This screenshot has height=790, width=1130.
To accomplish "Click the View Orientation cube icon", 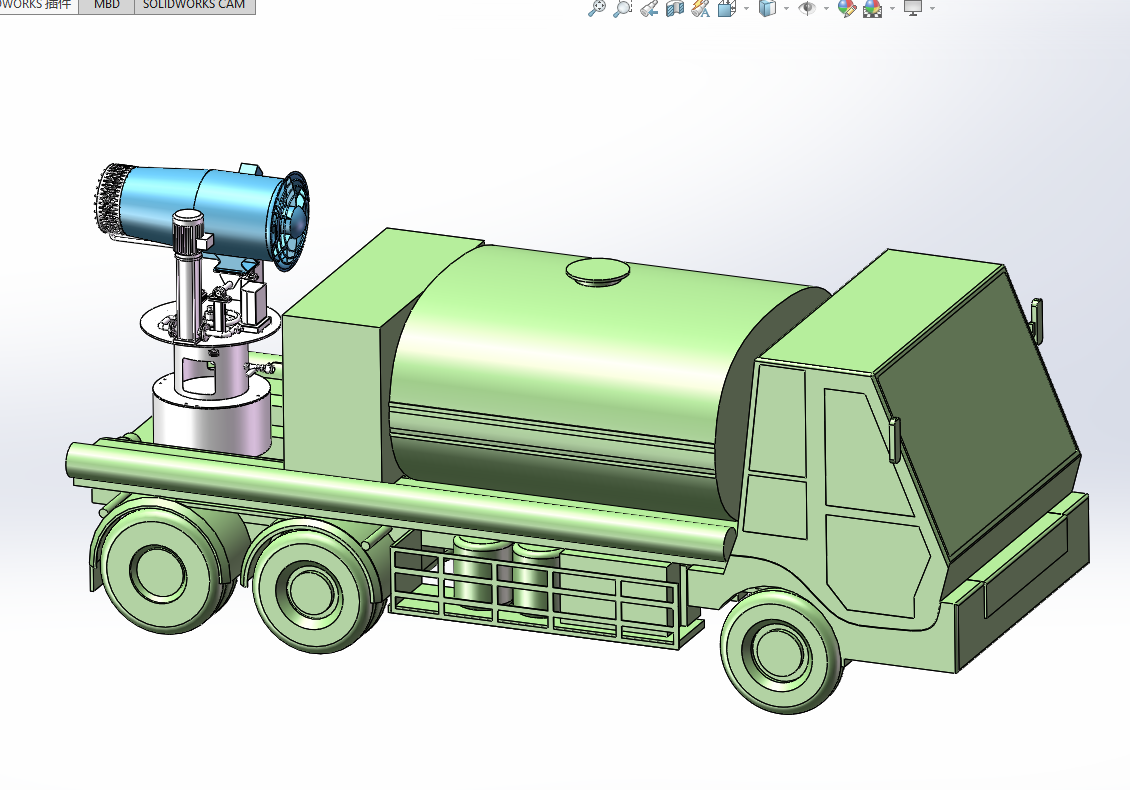I will coord(726,8).
